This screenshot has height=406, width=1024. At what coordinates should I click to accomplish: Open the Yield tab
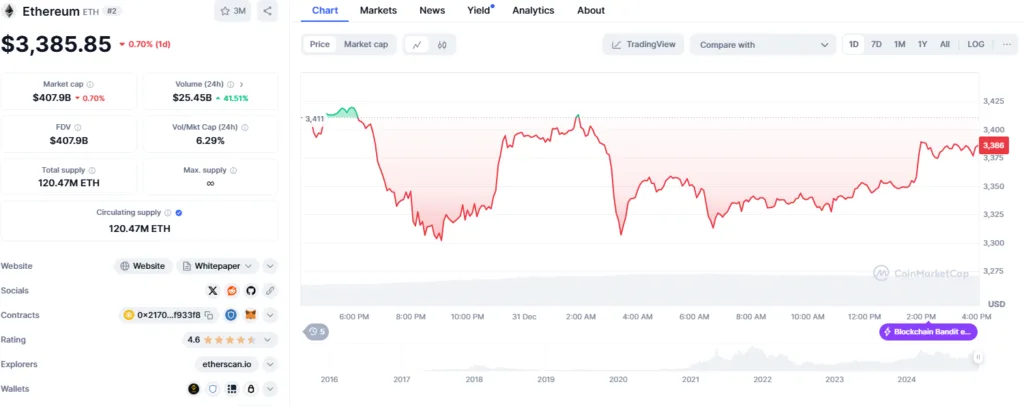coord(479,10)
